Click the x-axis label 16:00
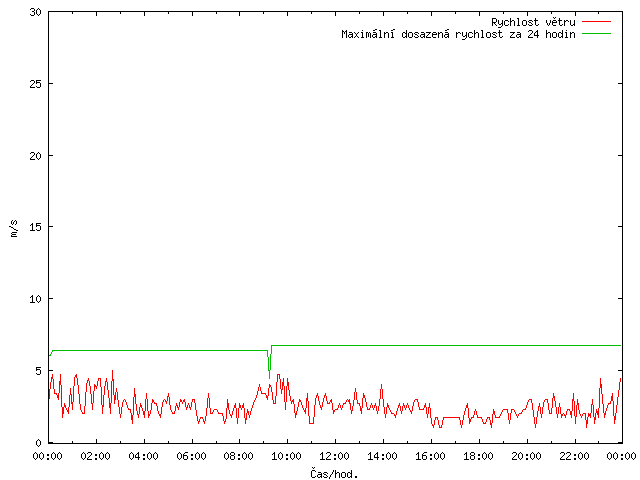The image size is (640, 480). [x=430, y=456]
